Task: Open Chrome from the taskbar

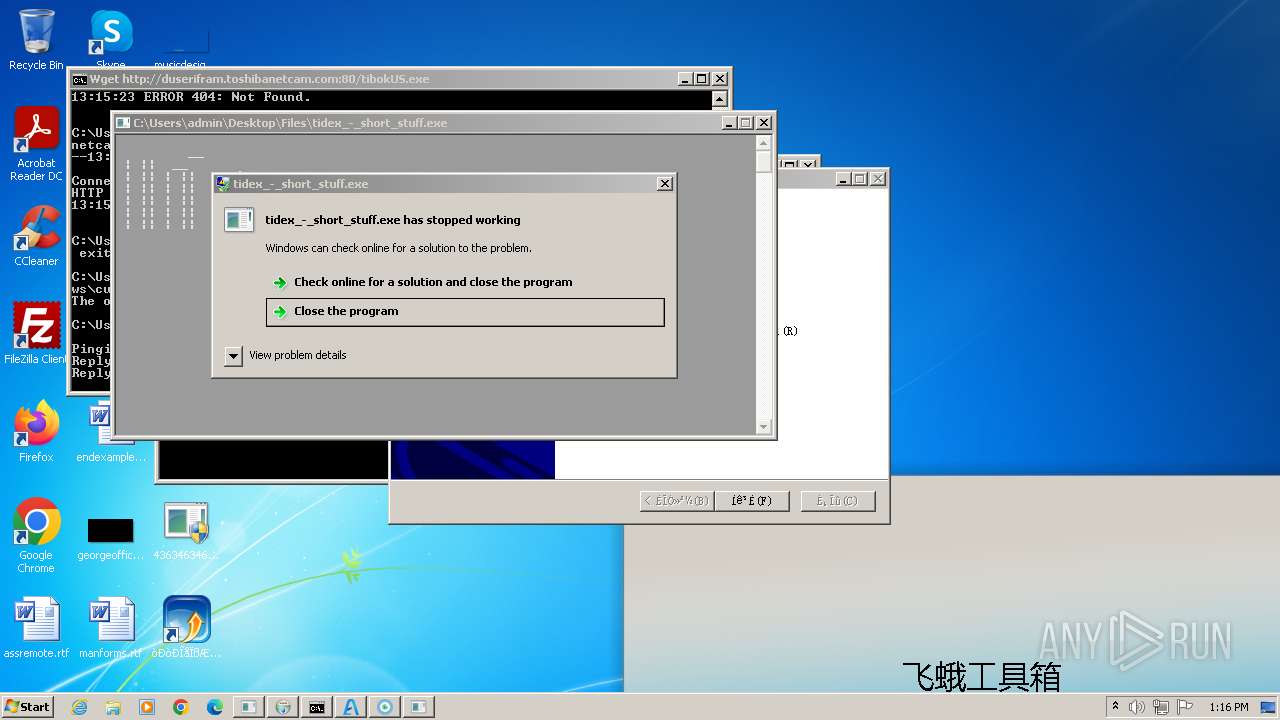Action: [x=181, y=707]
